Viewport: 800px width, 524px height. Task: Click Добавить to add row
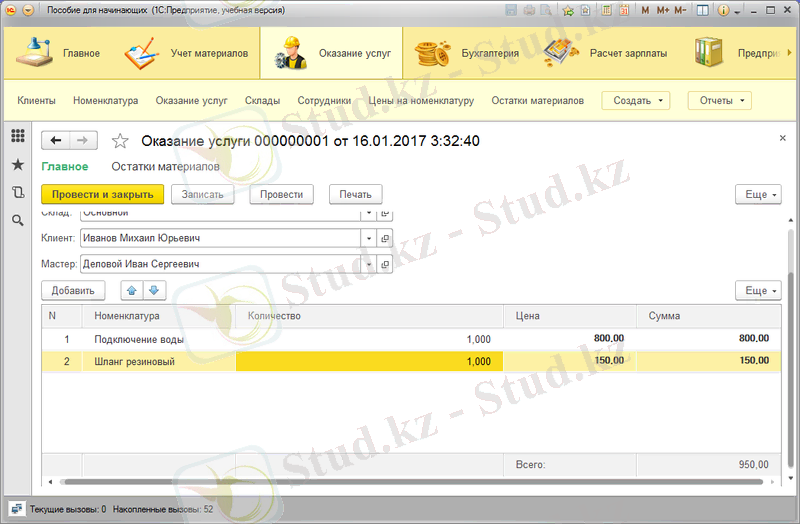click(73, 290)
